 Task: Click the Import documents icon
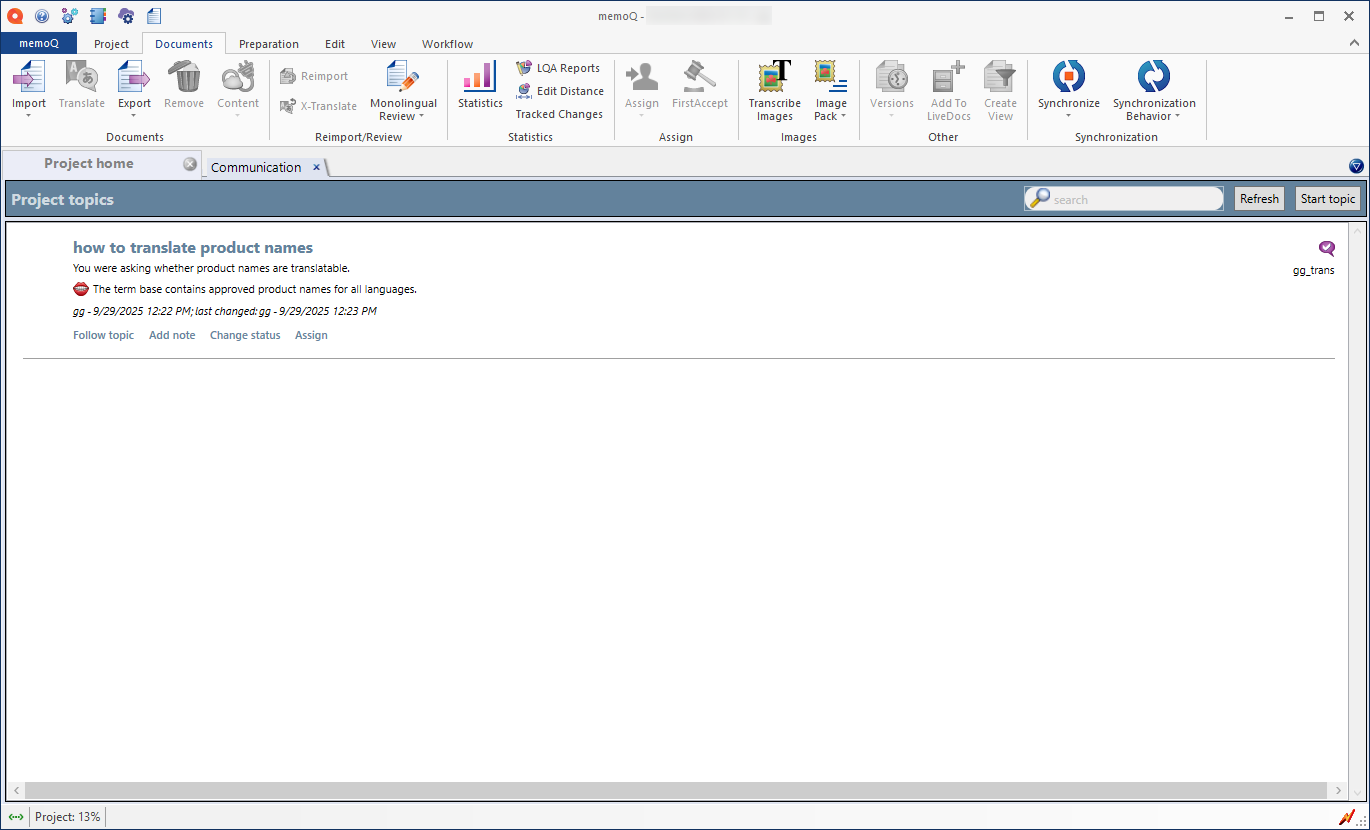29,77
